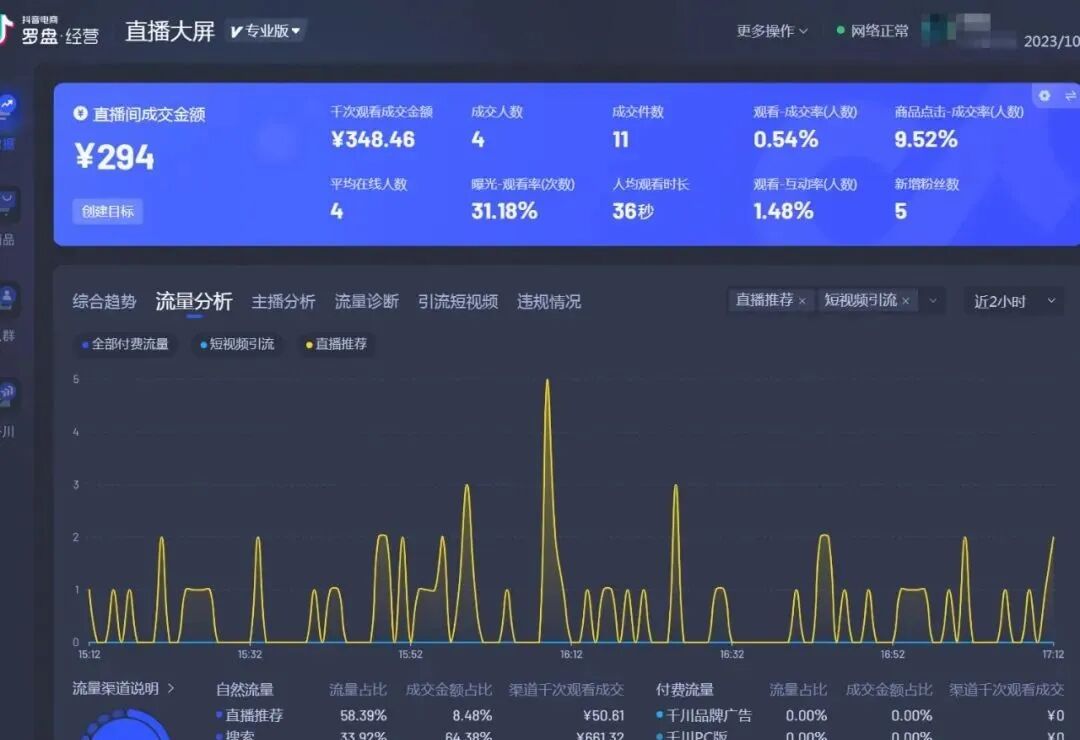Click the tallest chart peak before 16:12

coord(548,381)
